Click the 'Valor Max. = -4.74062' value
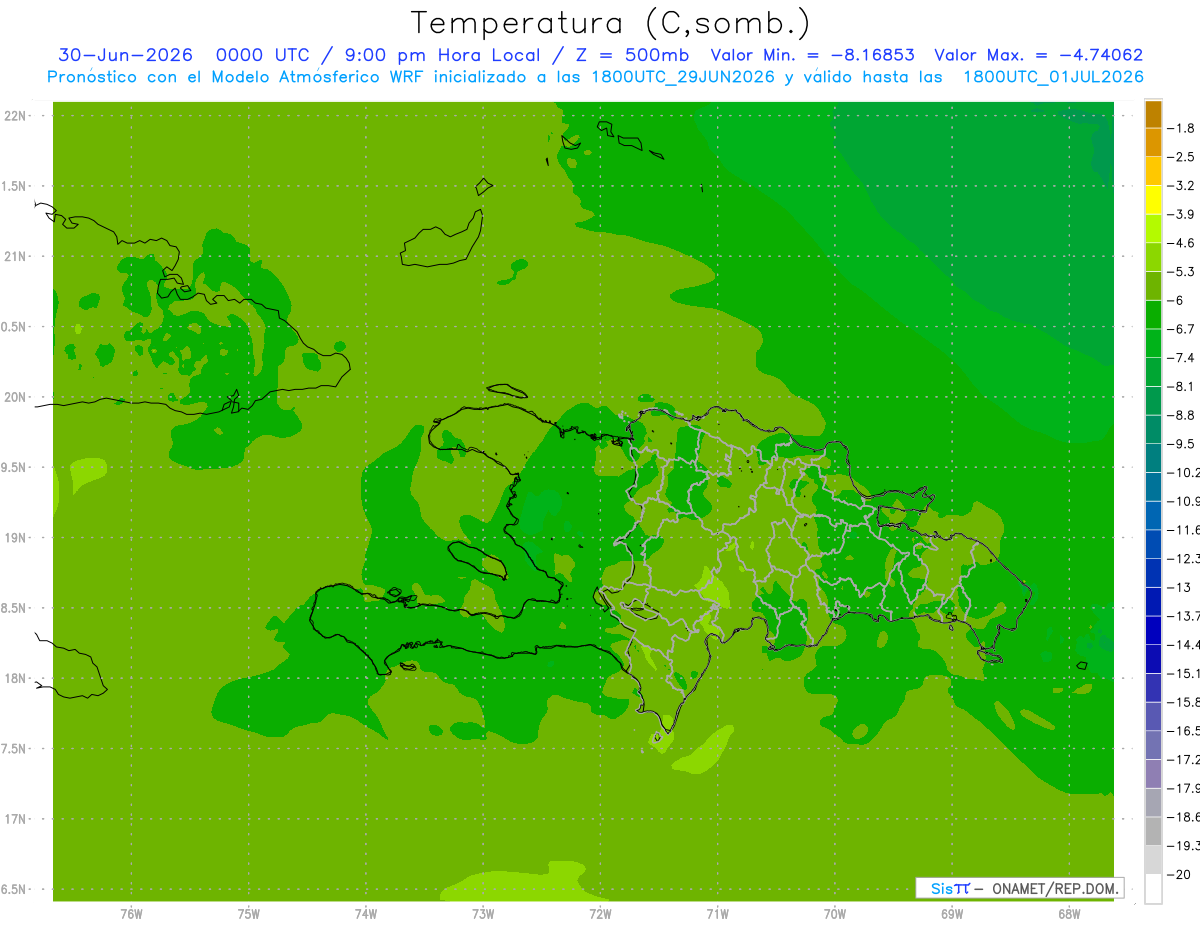Screen dimensions: 1200x927 tap(1038, 56)
